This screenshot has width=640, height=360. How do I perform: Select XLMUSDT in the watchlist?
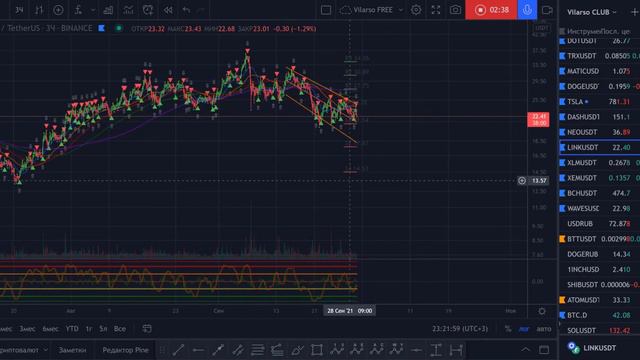click(x=599, y=163)
